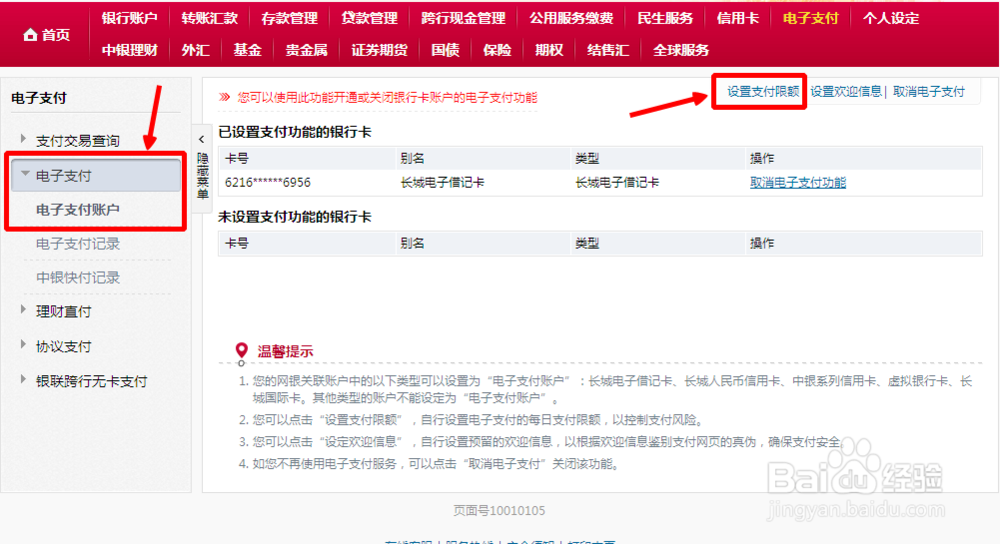Select 支付交易查询 in sidebar
Screen dimensions: 1000x544
(x=77, y=140)
